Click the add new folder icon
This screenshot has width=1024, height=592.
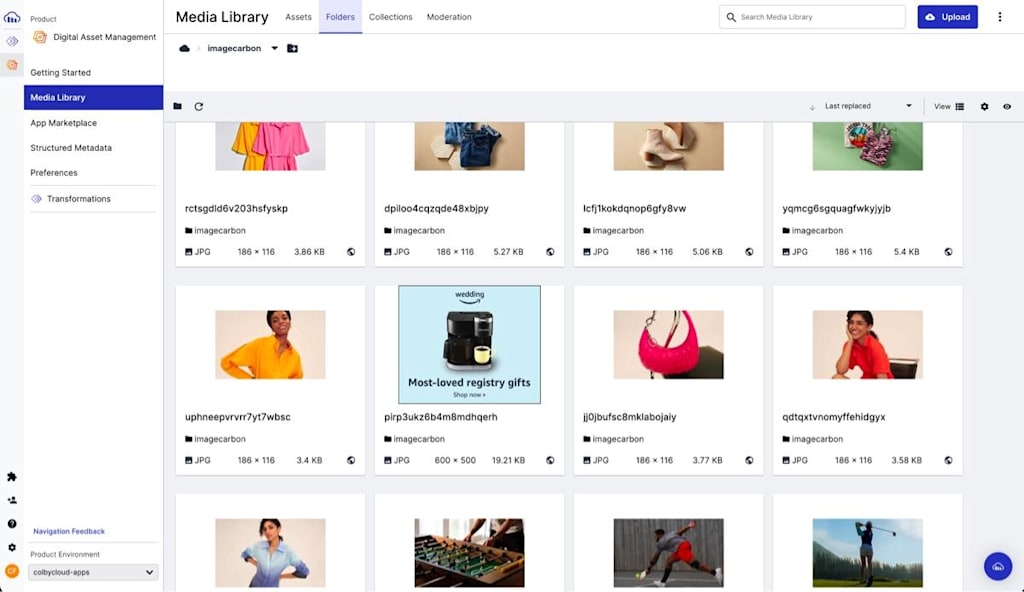pos(293,48)
